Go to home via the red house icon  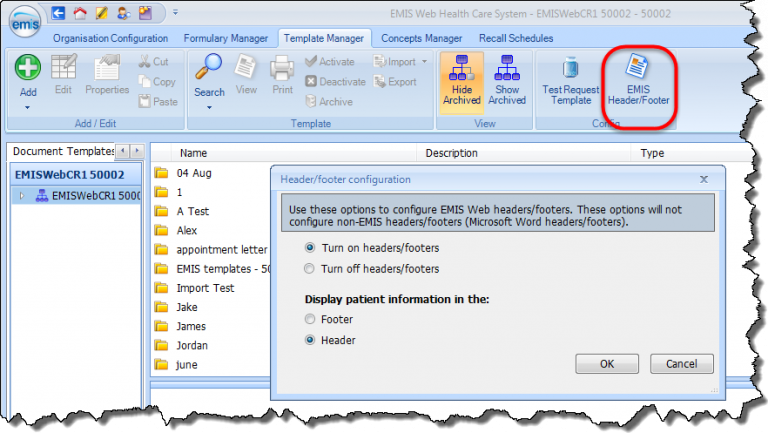80,13
